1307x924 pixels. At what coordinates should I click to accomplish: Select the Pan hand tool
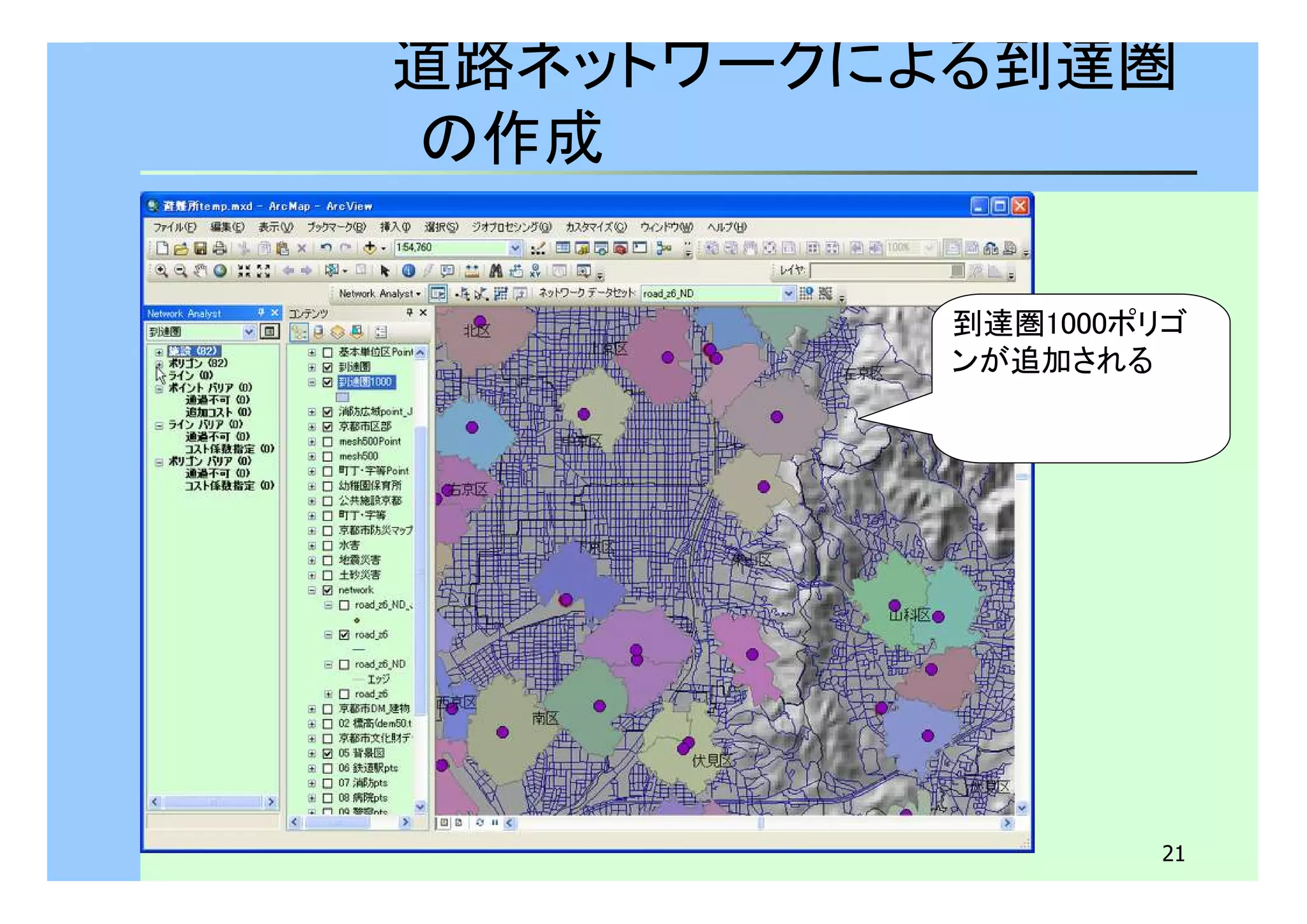[x=200, y=271]
